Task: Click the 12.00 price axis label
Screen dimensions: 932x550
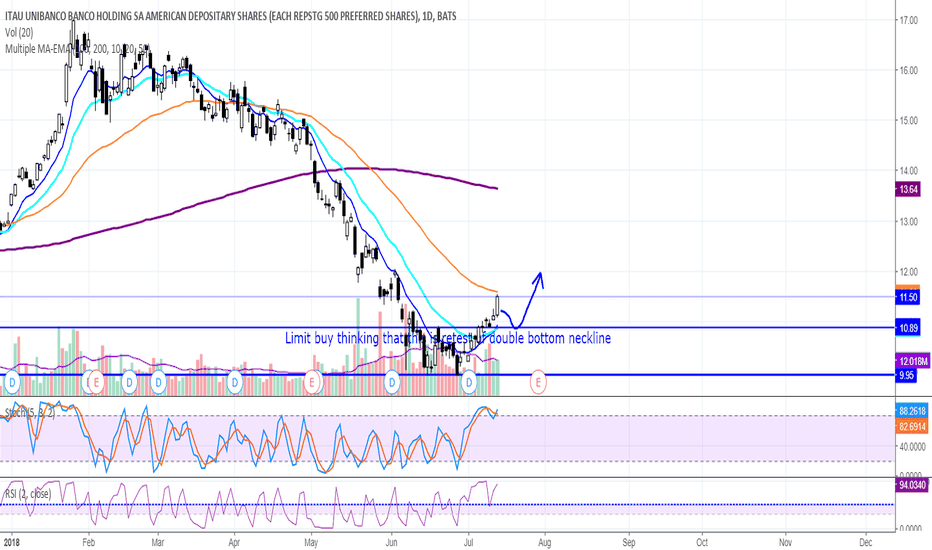Action: coord(909,272)
